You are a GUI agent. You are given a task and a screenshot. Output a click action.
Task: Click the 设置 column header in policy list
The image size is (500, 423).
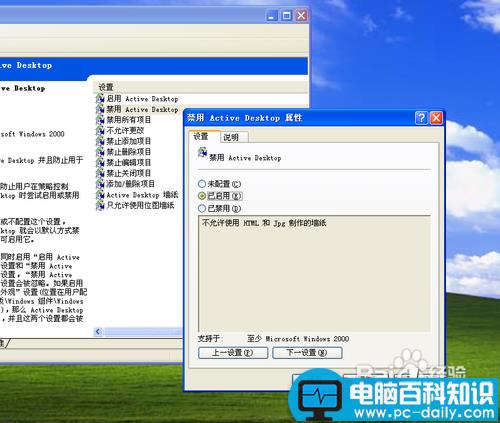[x=201, y=87]
